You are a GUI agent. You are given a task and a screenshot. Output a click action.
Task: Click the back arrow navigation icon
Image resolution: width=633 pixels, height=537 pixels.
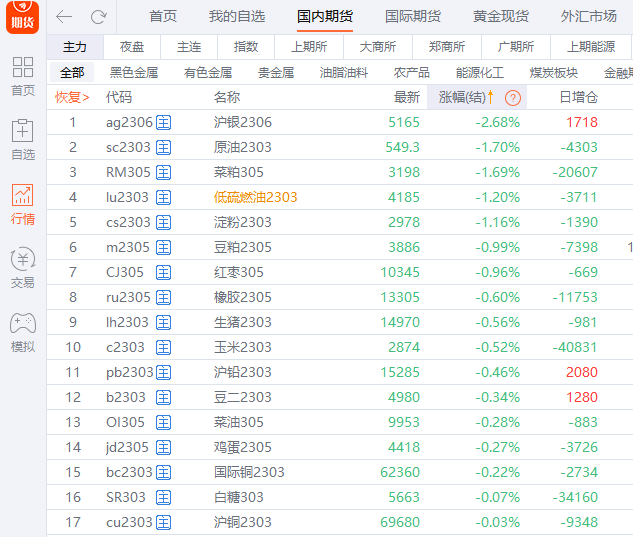[x=64, y=17]
